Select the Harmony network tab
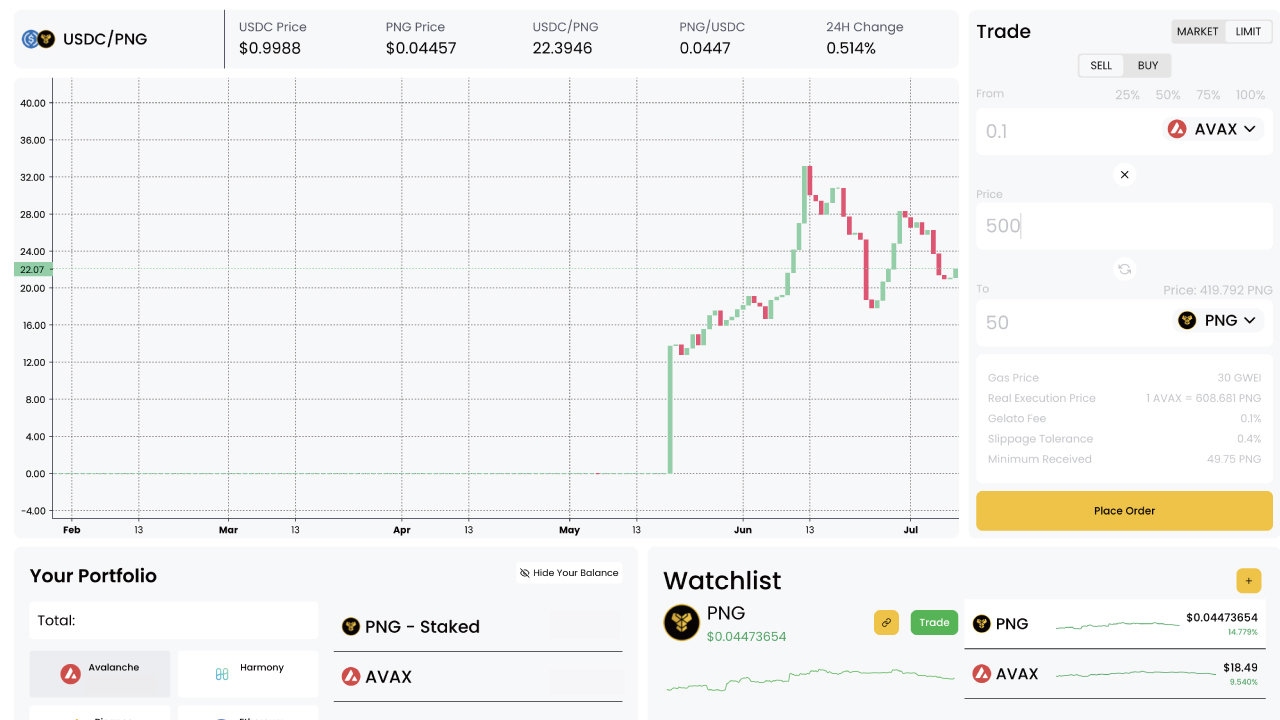The height and width of the screenshot is (720, 1280). point(248,674)
